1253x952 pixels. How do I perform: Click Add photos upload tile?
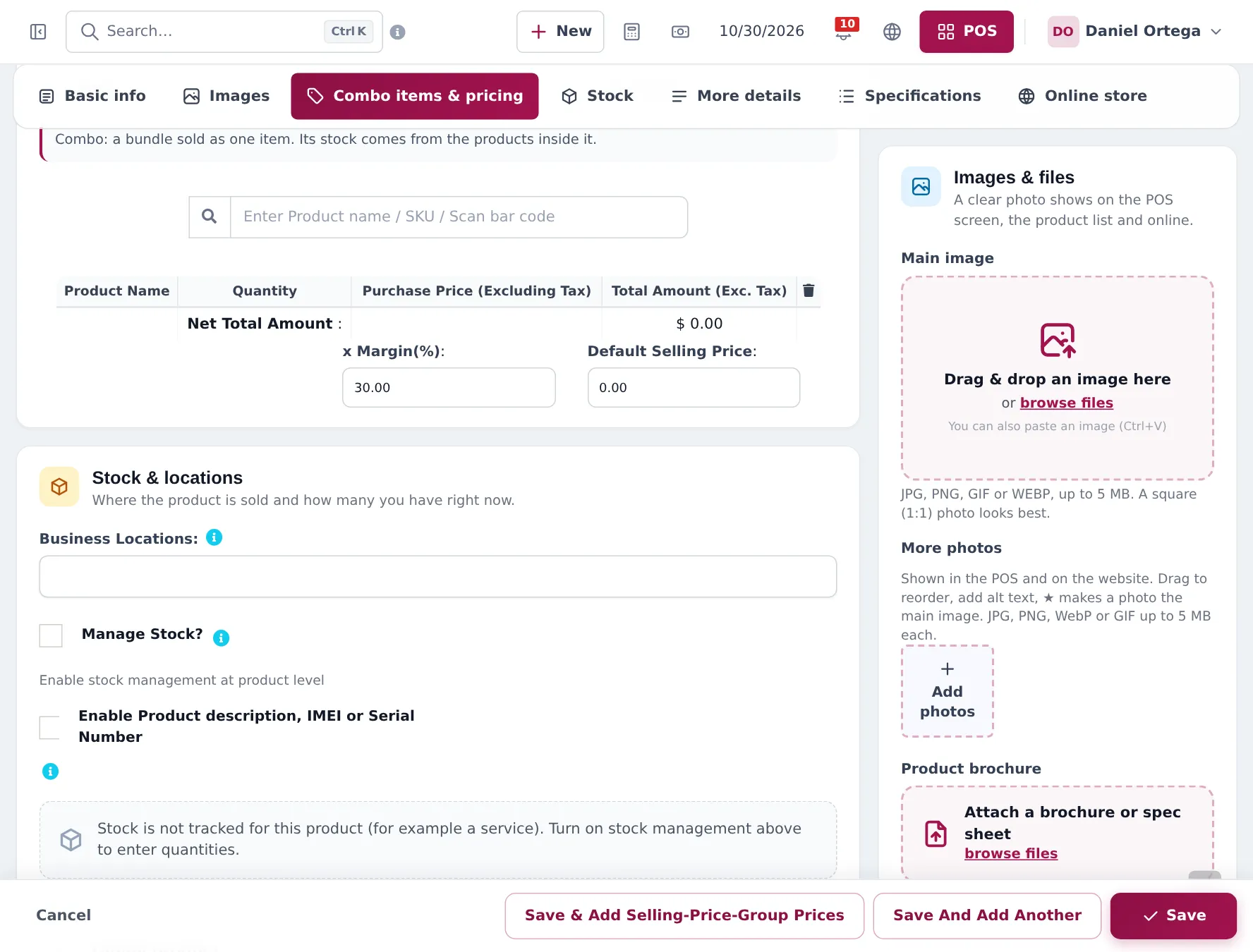click(x=948, y=691)
